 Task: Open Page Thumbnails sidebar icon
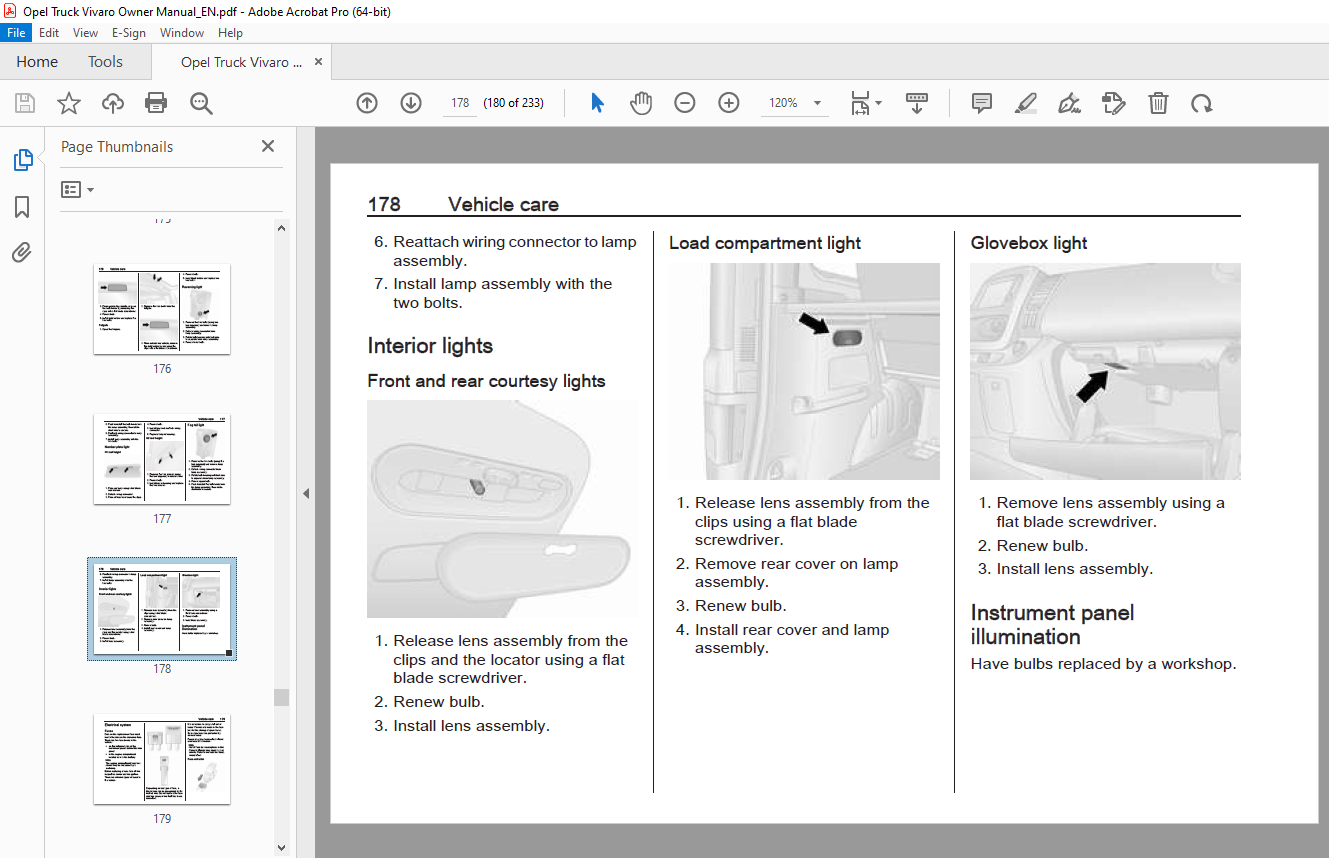22,160
